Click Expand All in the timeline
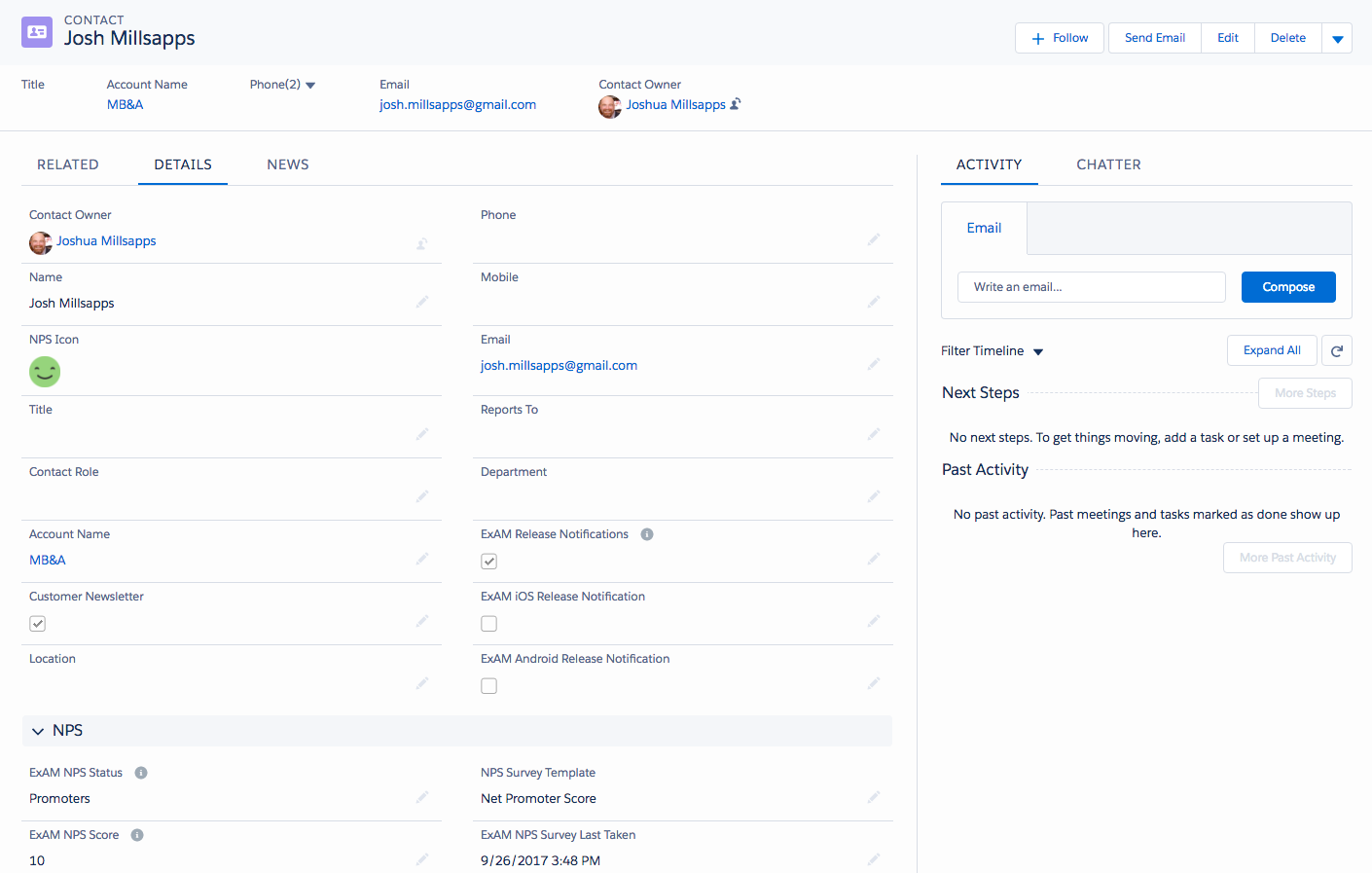Screen dimensions: 1372x873 [1272, 350]
